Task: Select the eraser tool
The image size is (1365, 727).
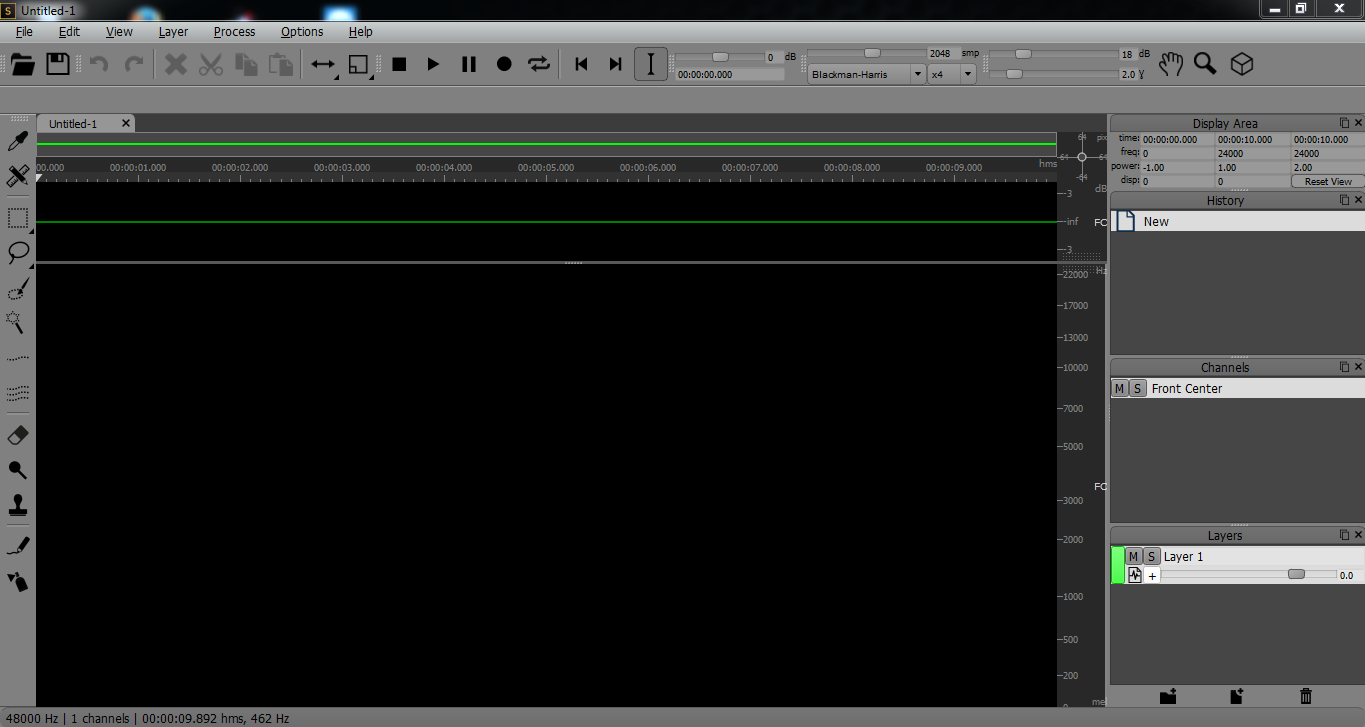Action: pyautogui.click(x=17, y=435)
